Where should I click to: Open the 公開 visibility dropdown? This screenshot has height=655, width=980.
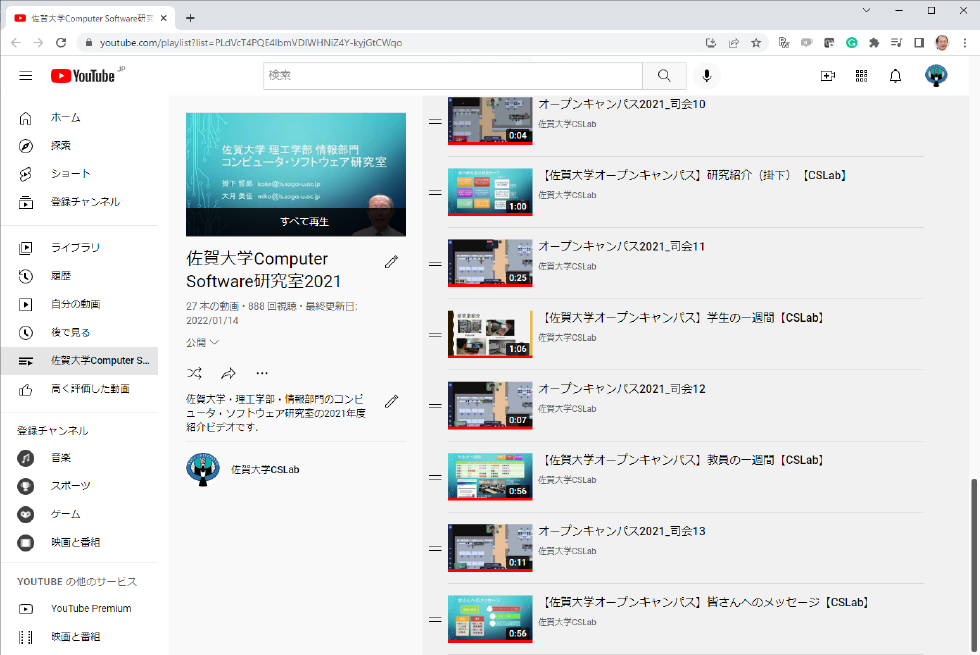point(202,342)
